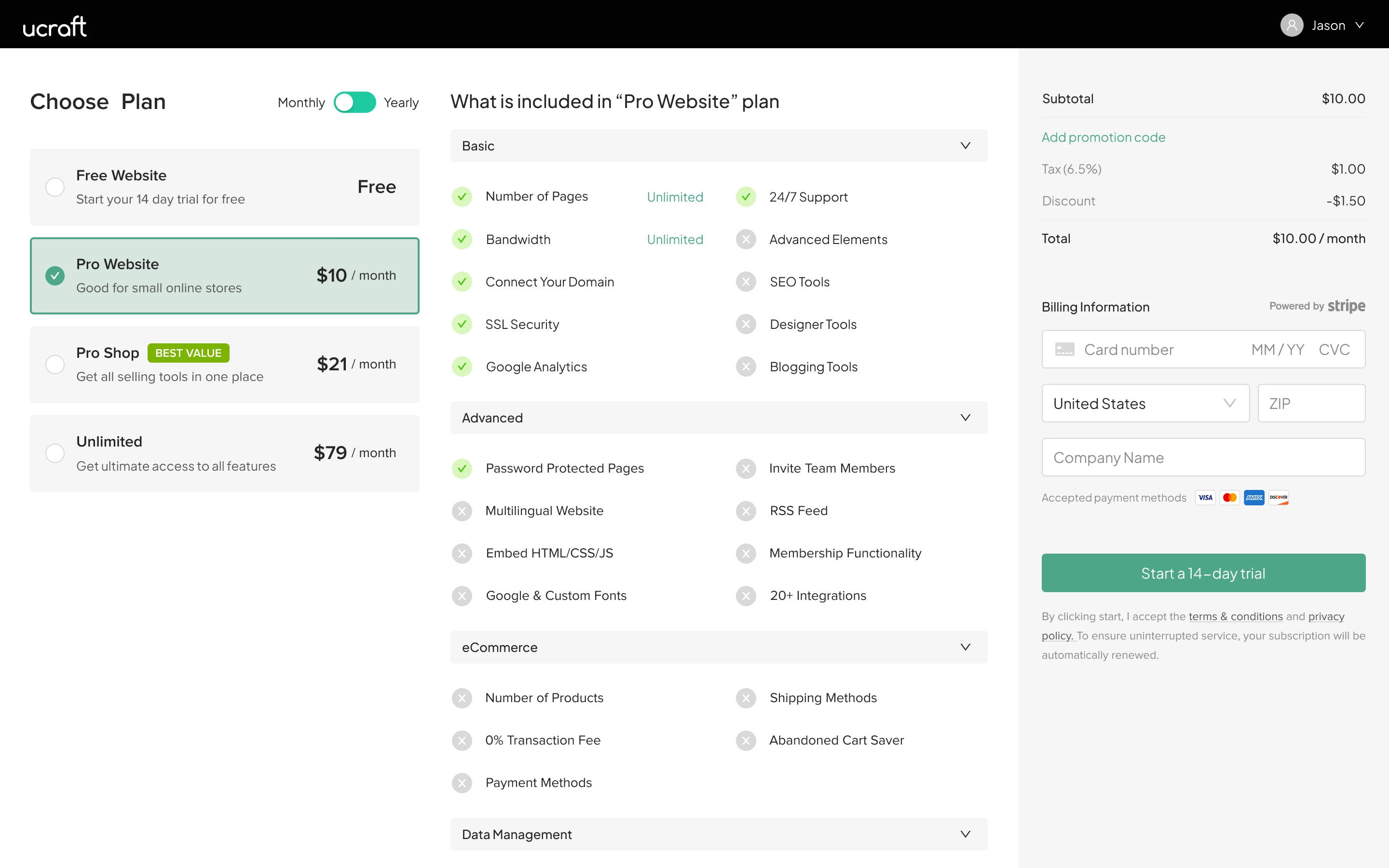This screenshot has width=1389, height=868.
Task: Click the ZIP input field
Action: pyautogui.click(x=1311, y=404)
